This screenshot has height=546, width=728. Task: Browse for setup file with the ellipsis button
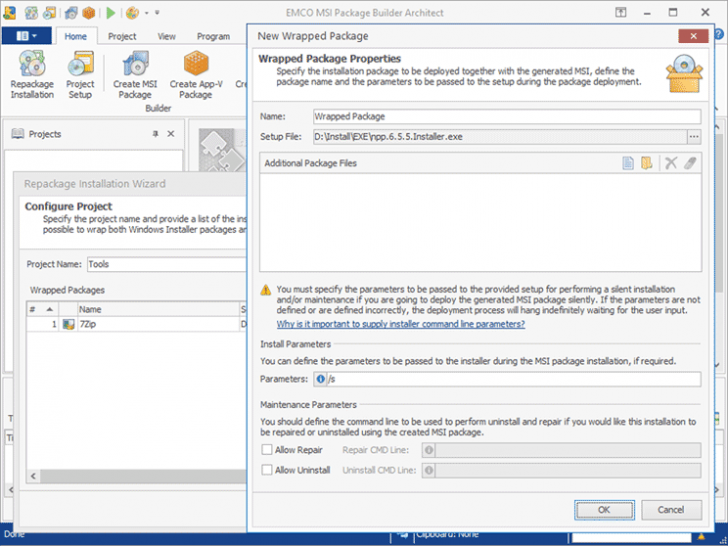point(694,137)
